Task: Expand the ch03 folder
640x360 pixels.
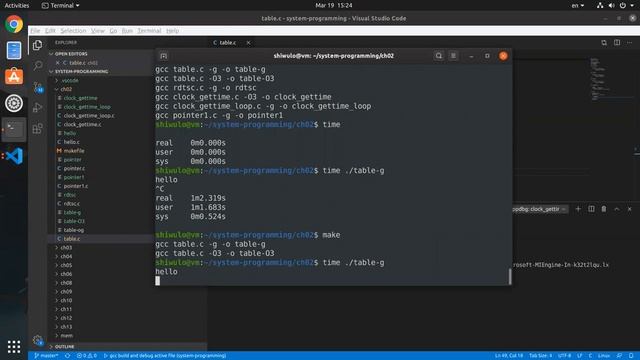Action: (x=64, y=248)
